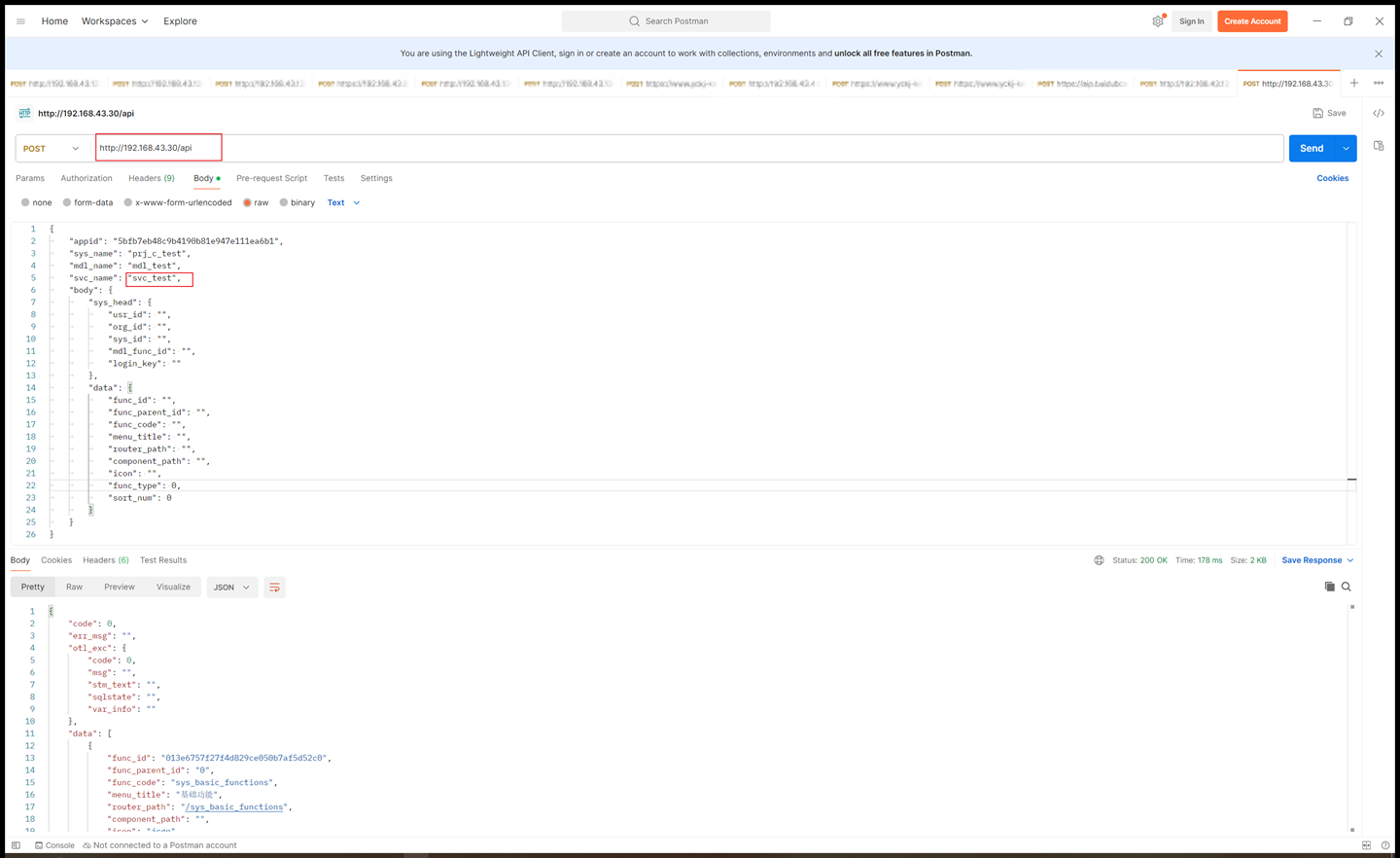Select the form-data body type
The height and width of the screenshot is (858, 1400).
(87, 203)
